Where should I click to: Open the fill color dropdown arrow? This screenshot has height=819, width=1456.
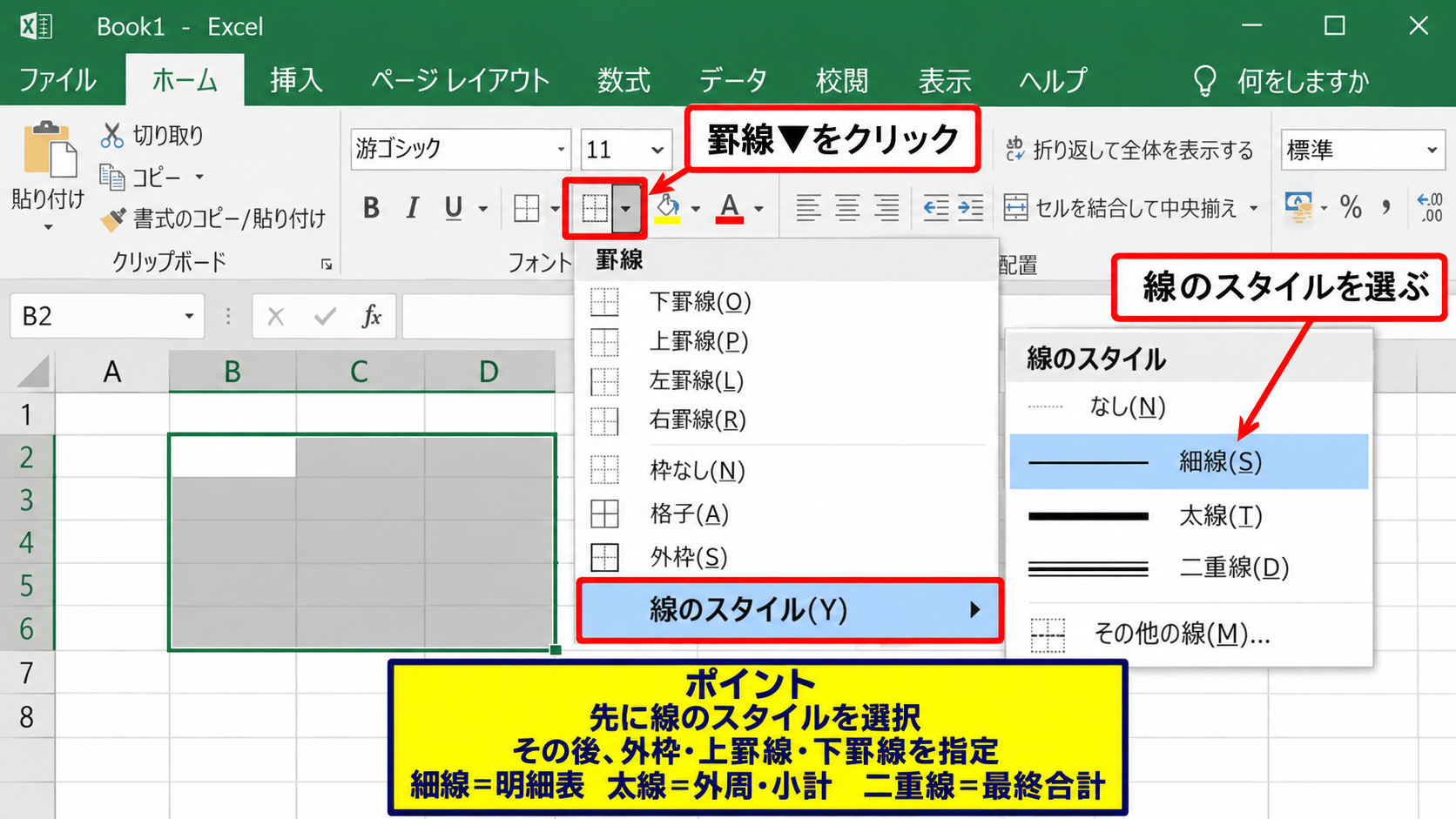coord(695,209)
